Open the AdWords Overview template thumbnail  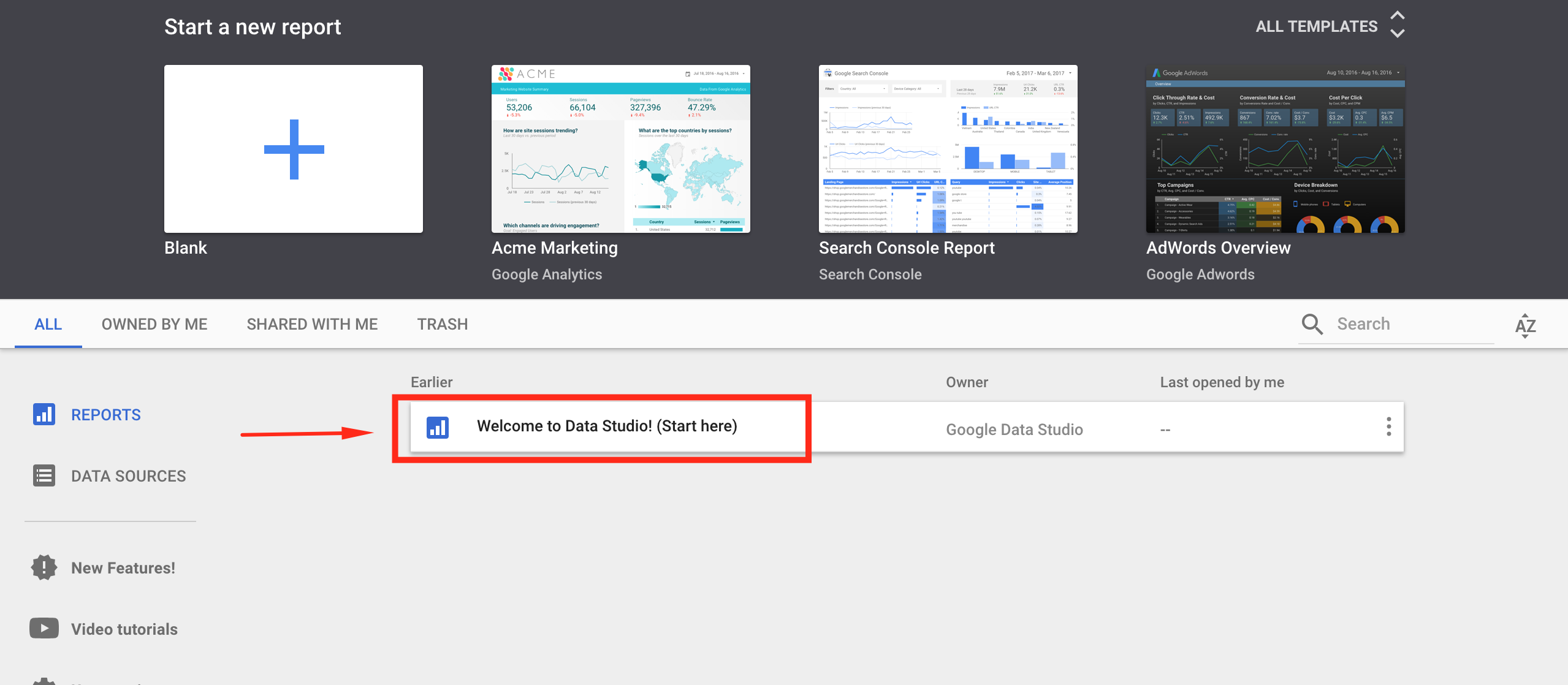[1275, 149]
